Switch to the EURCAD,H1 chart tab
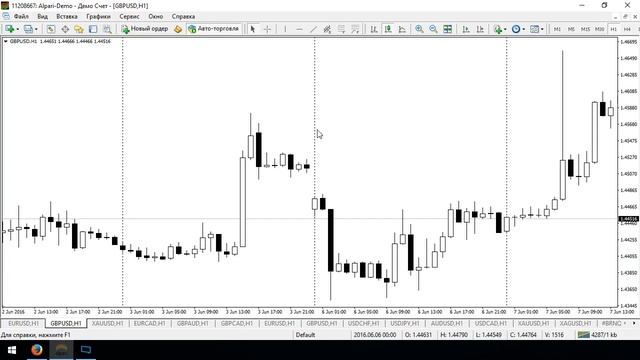 pos(149,323)
